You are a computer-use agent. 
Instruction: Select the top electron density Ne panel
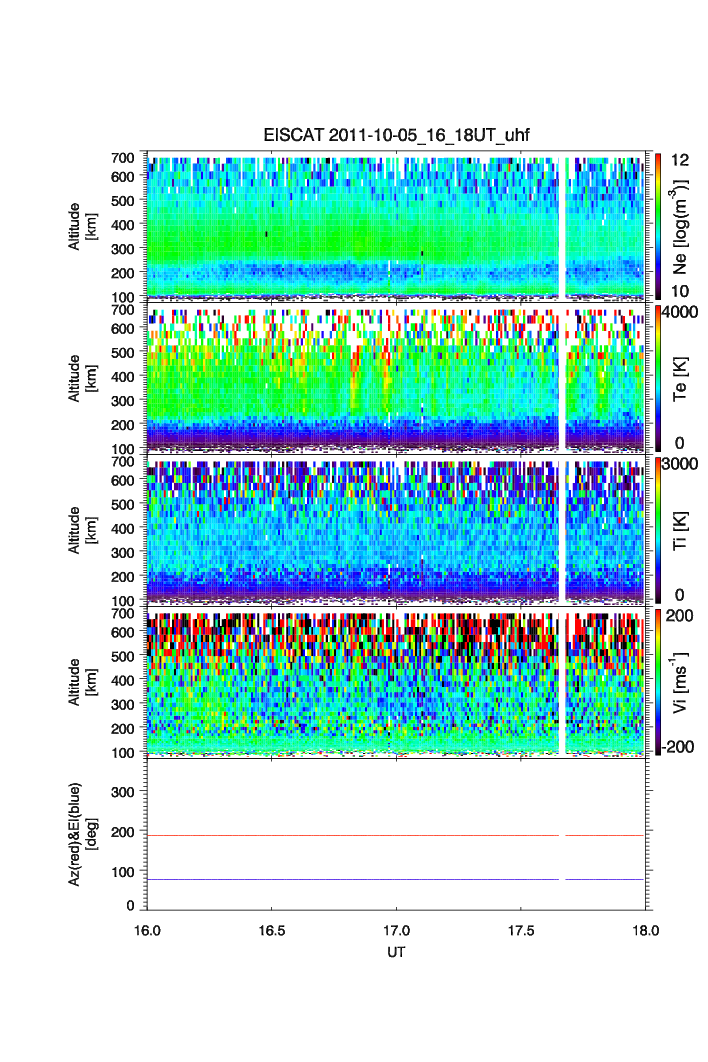click(350, 224)
